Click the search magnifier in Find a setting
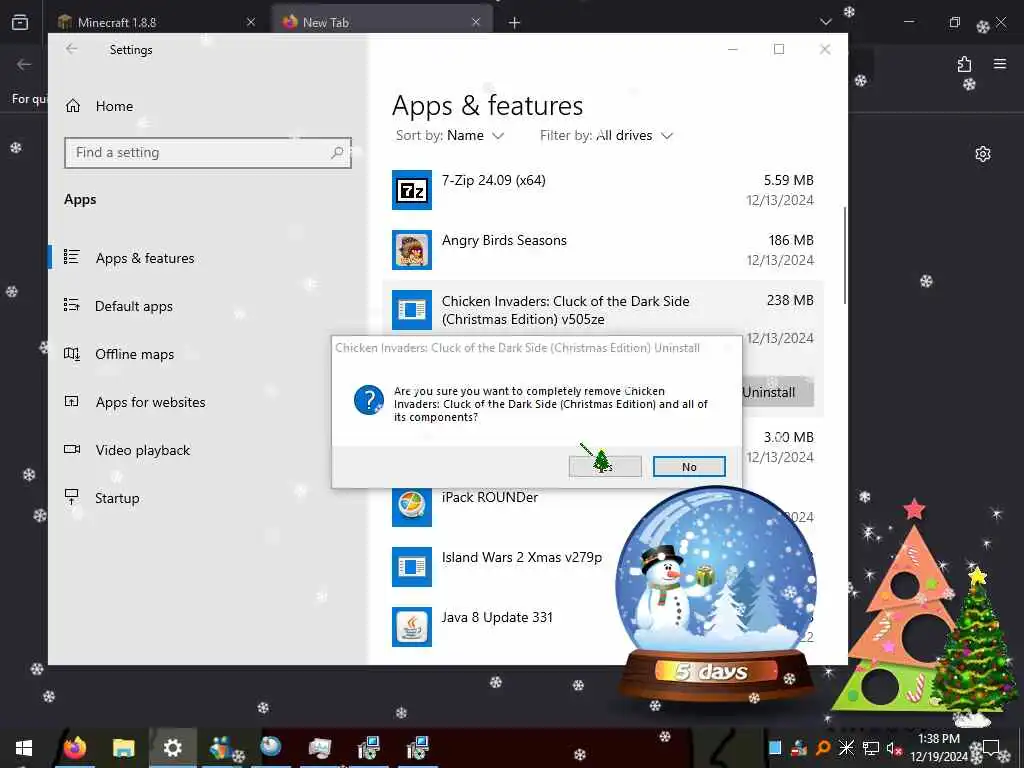This screenshot has width=1024, height=768. 337,153
